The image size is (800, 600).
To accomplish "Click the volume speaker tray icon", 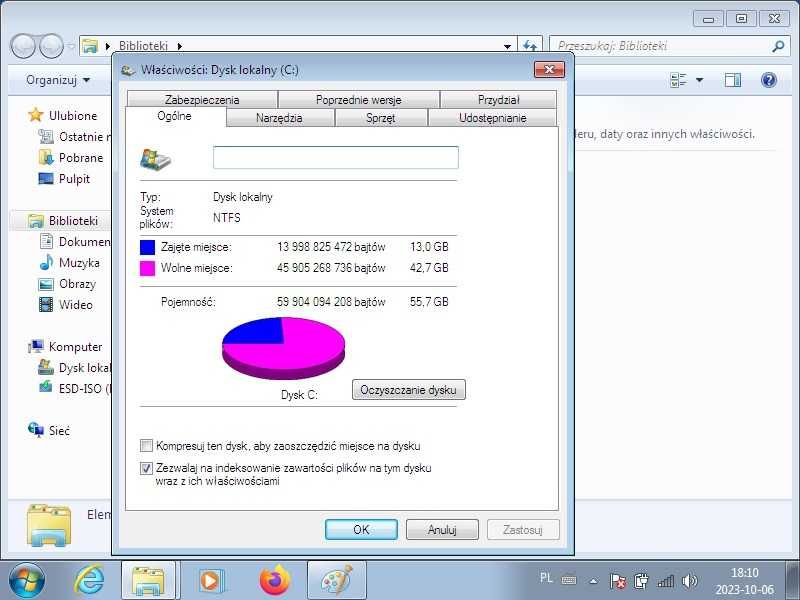I will (x=689, y=581).
